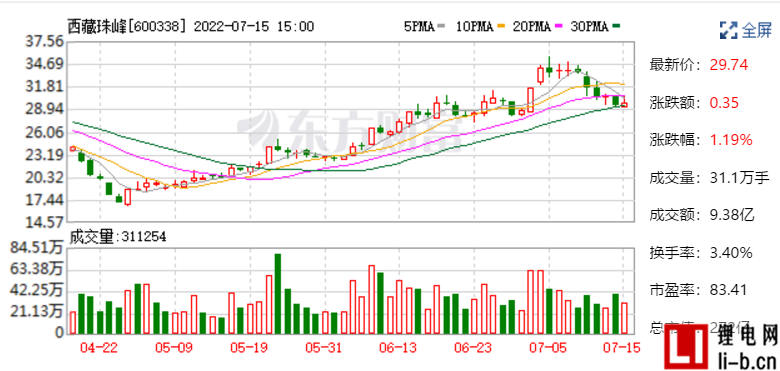780x371 pixels.
Task: Click the 28.94 price axis label
Action: [x=45, y=110]
